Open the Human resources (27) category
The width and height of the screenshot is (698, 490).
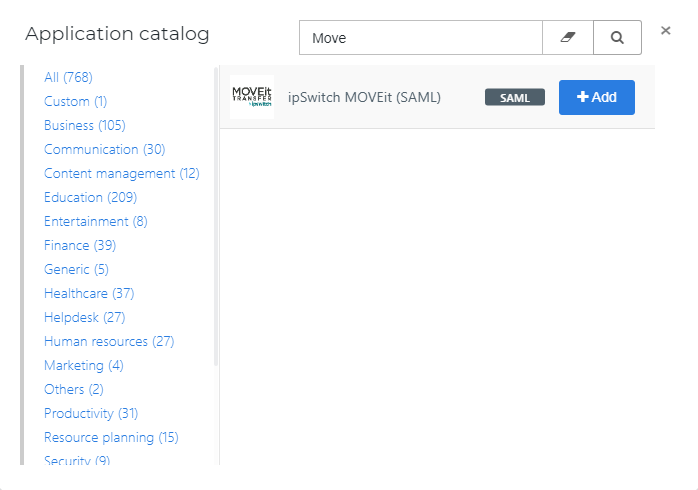pyautogui.click(x=109, y=342)
